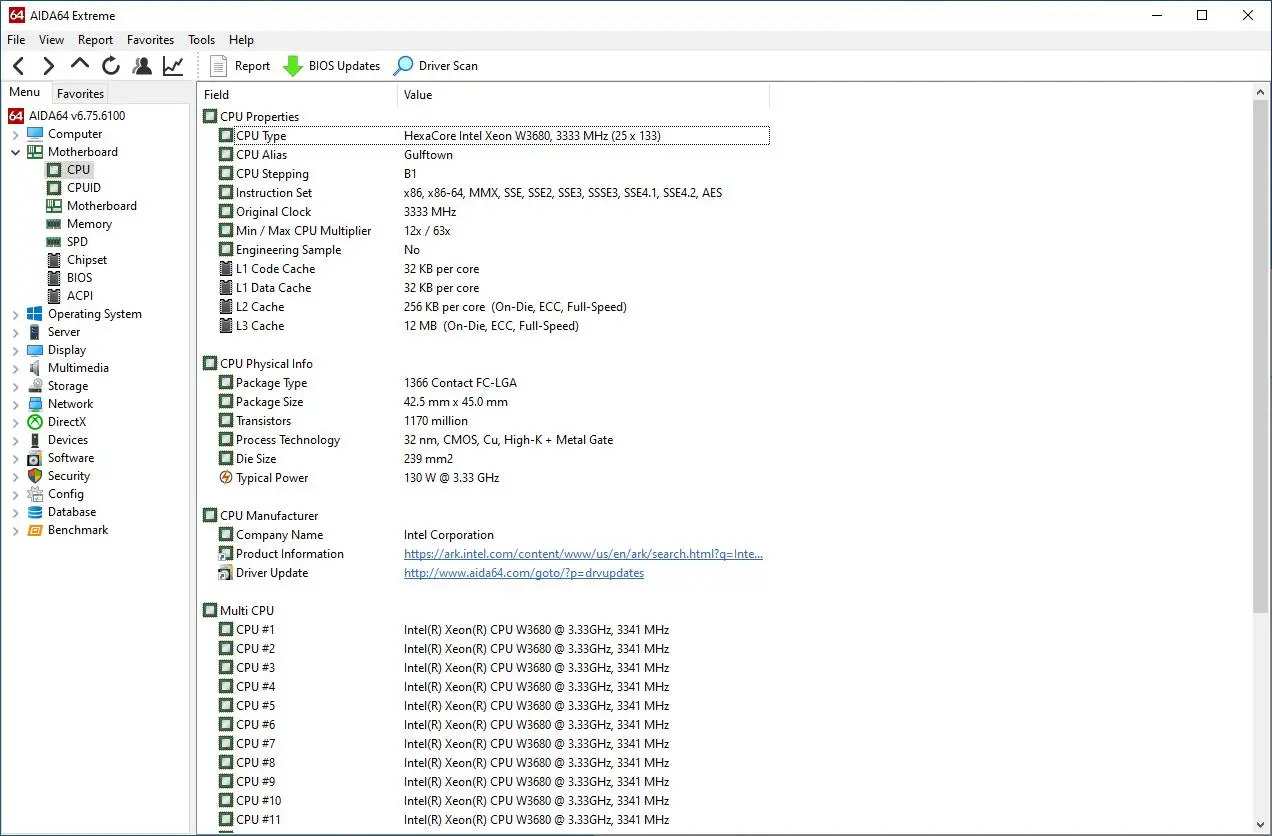Select the Motherboard sub-item under Motherboard
The width and height of the screenshot is (1272, 836).
click(102, 206)
